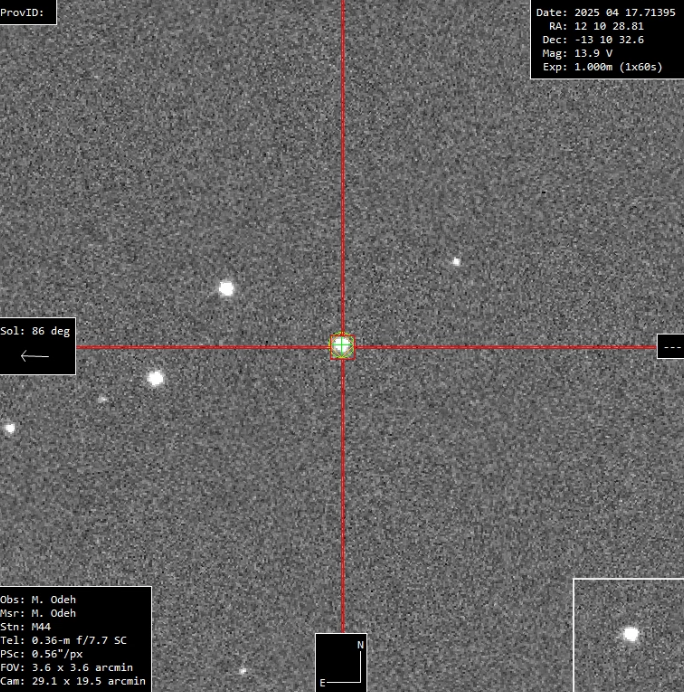The width and height of the screenshot is (684, 692).
Task: Click the north-east compass indicator
Action: coord(341,662)
